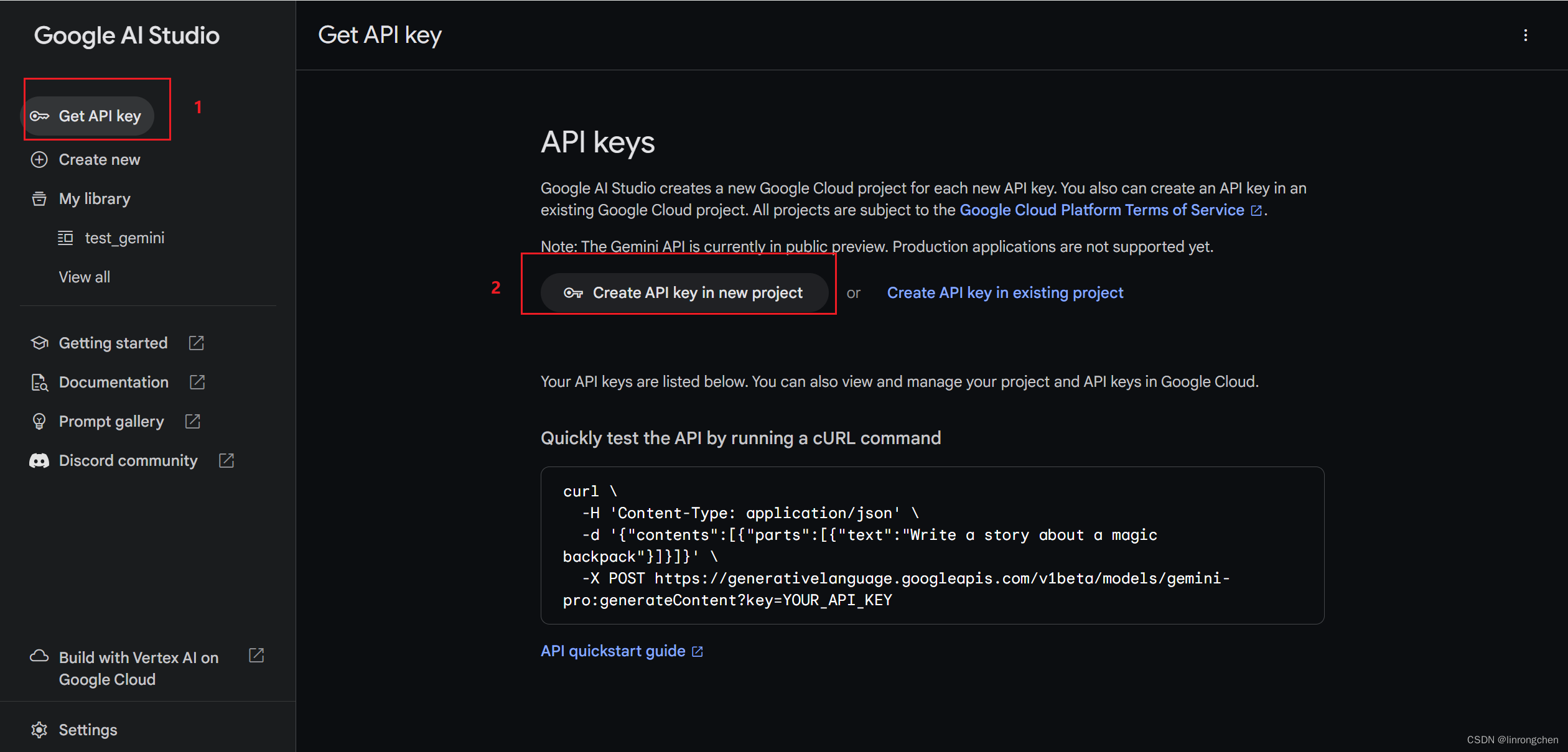Click the Discord community icon
The width and height of the screenshot is (1568, 752).
39,460
